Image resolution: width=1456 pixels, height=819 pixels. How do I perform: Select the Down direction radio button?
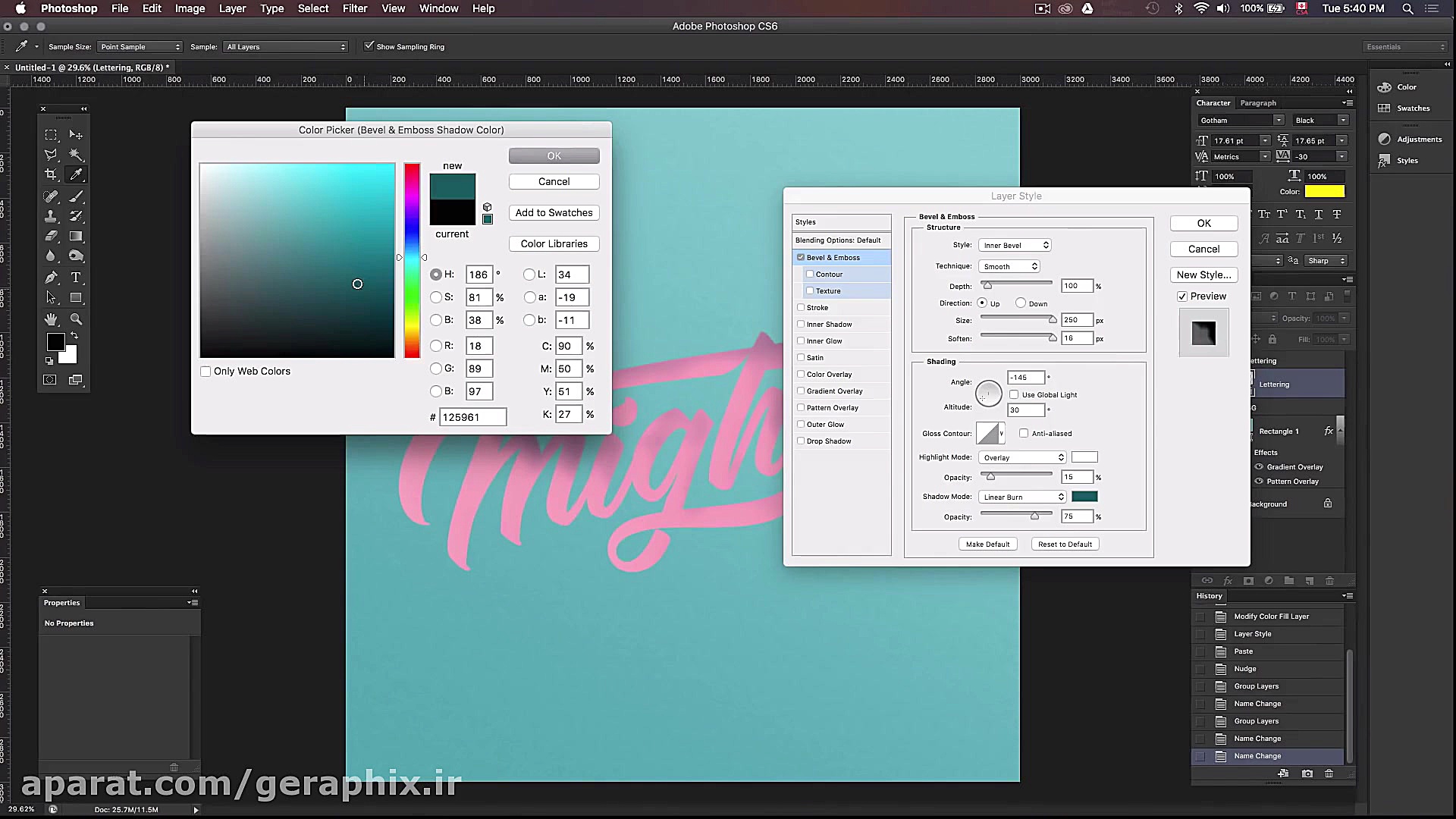click(x=1021, y=303)
